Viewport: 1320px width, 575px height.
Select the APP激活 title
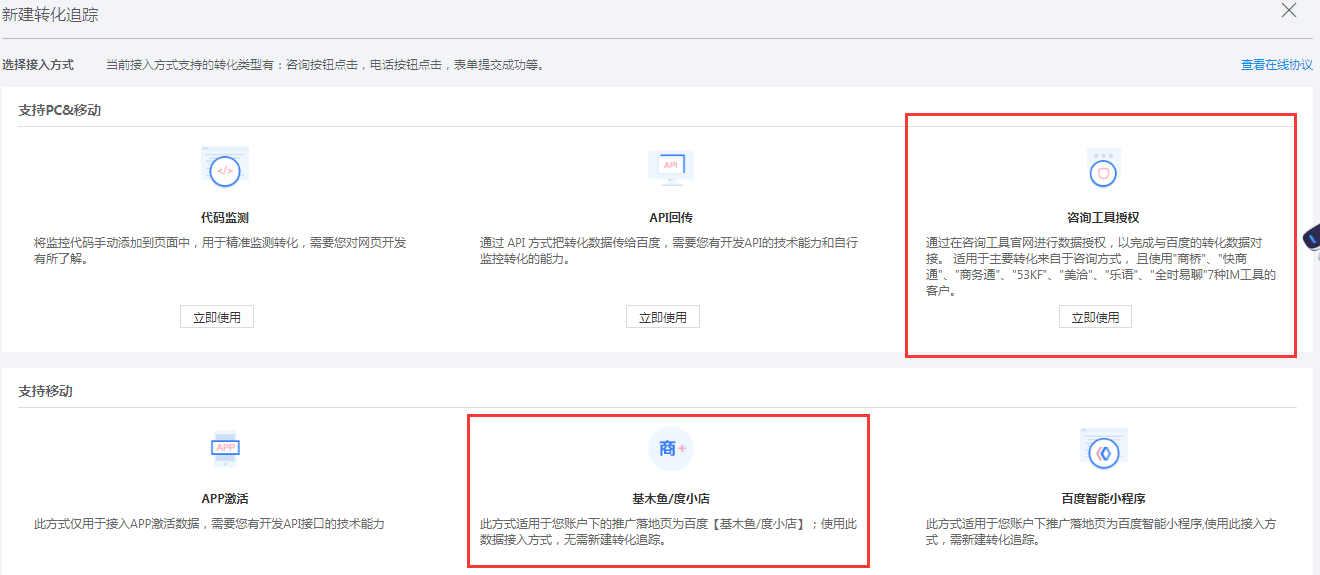(225, 498)
